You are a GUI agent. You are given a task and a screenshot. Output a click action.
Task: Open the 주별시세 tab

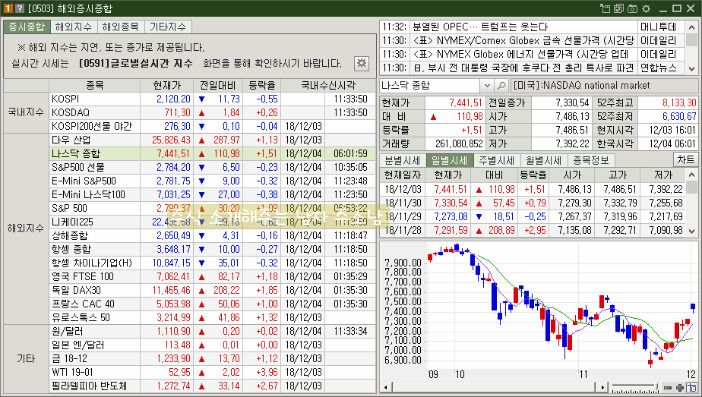click(x=497, y=160)
